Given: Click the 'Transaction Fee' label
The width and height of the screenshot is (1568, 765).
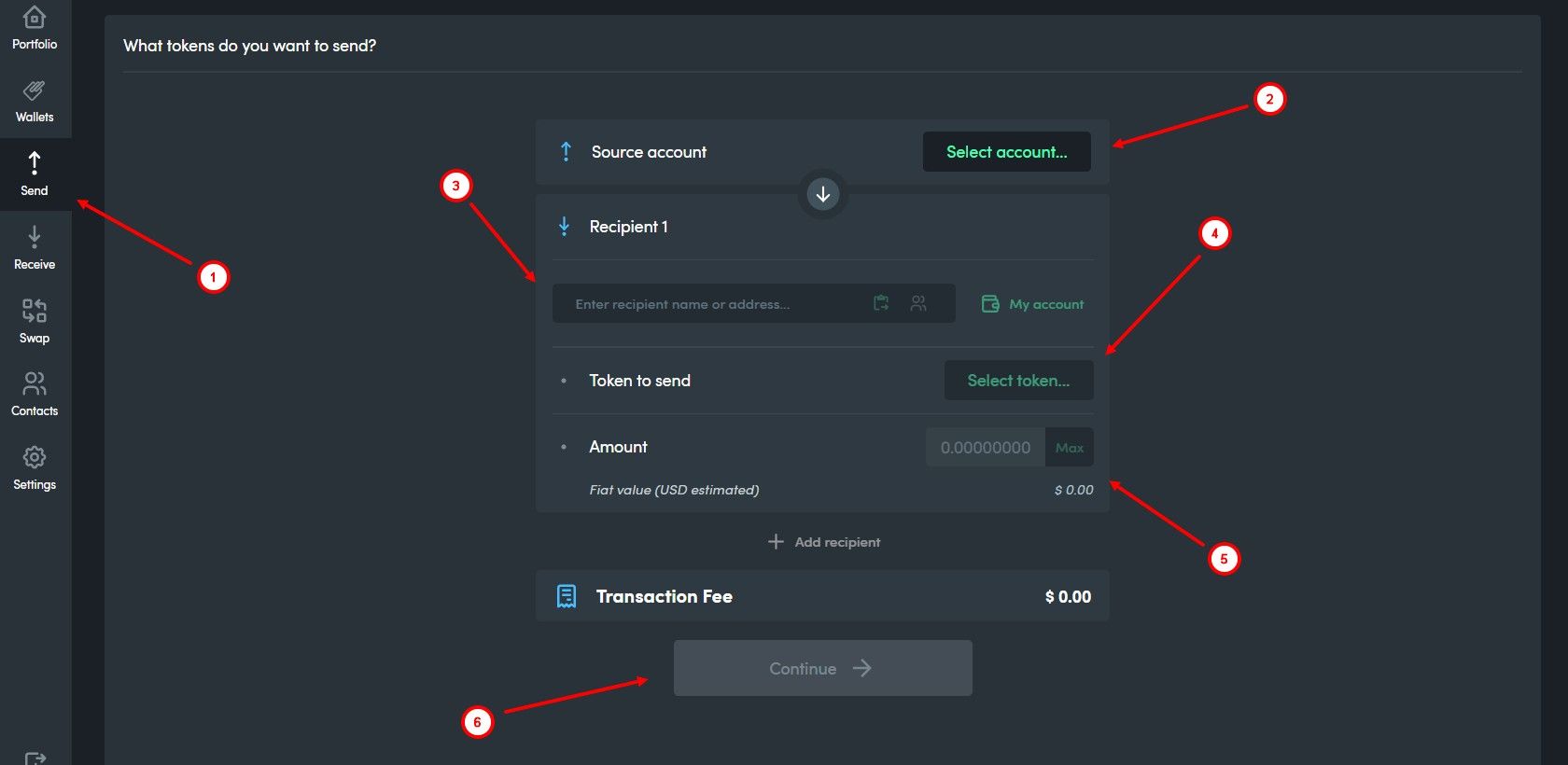Looking at the screenshot, I should coord(664,596).
